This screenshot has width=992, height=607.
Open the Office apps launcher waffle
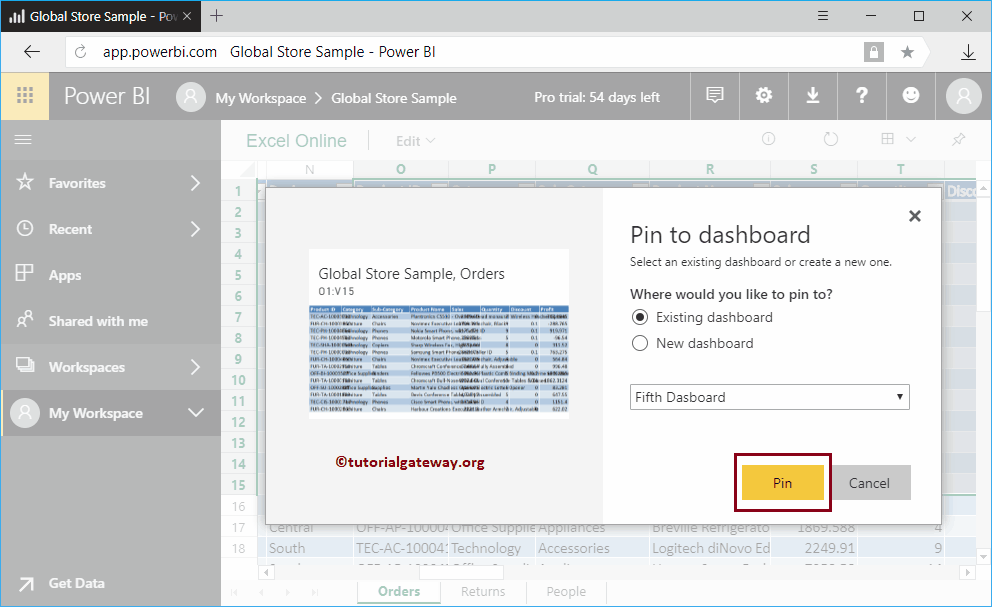pyautogui.click(x=22, y=96)
